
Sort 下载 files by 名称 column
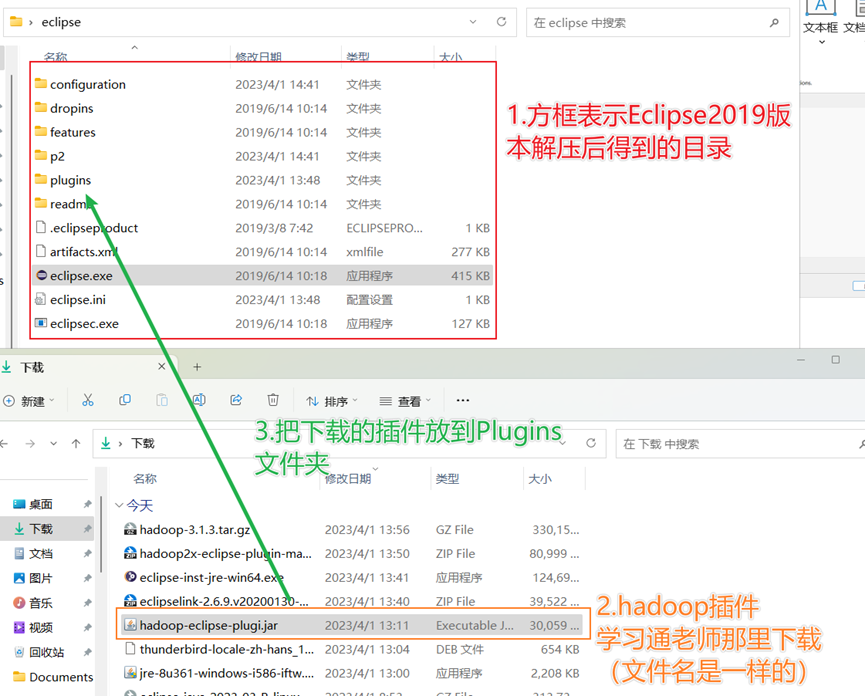145,479
